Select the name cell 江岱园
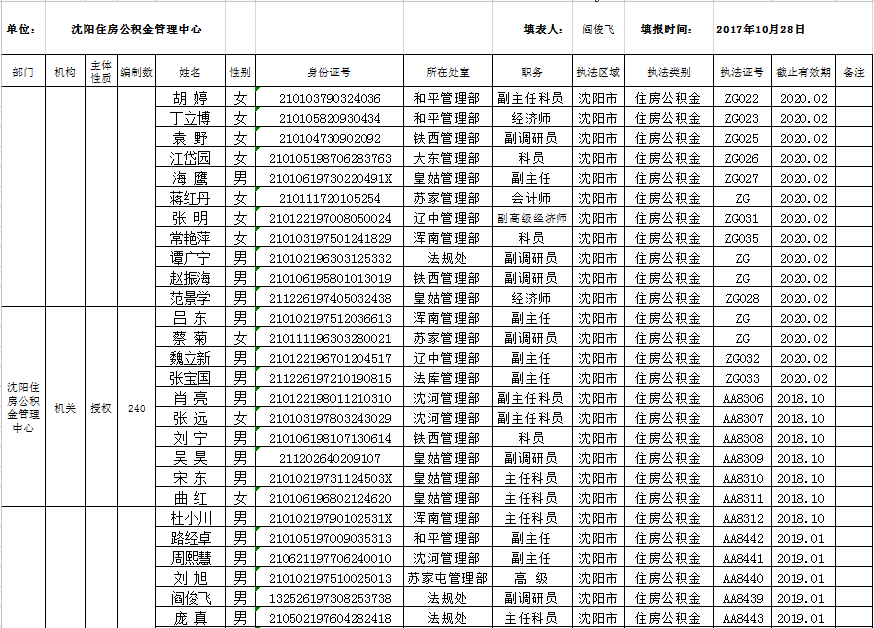 click(190, 158)
